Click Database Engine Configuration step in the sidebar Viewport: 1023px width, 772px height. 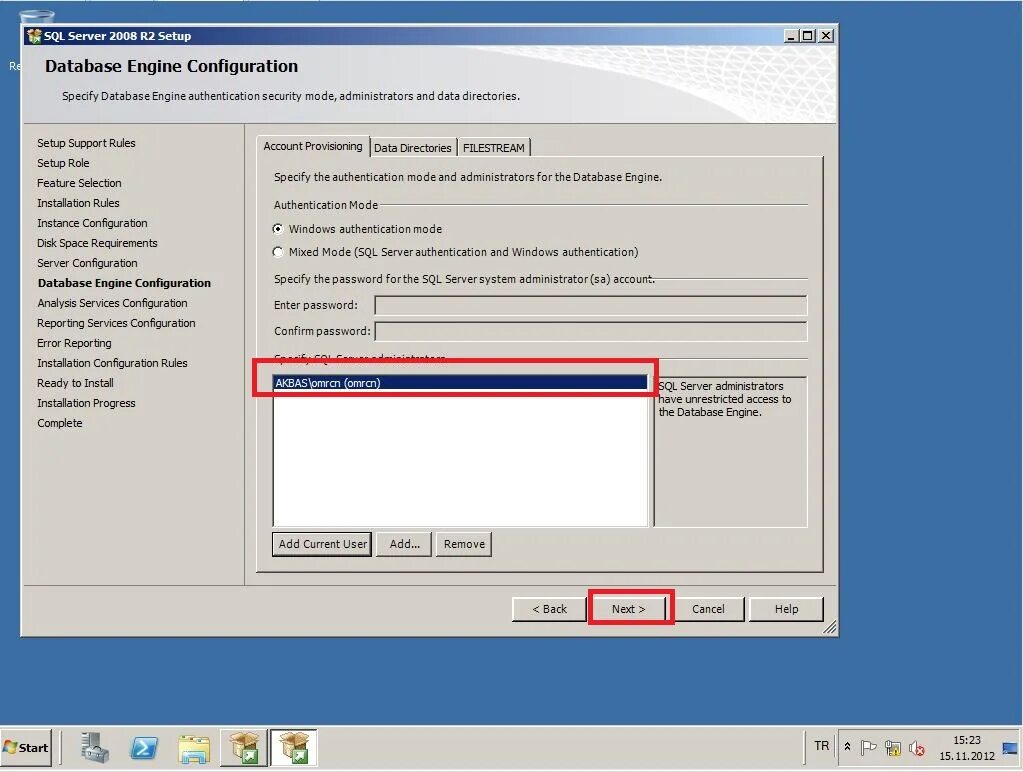coord(124,283)
